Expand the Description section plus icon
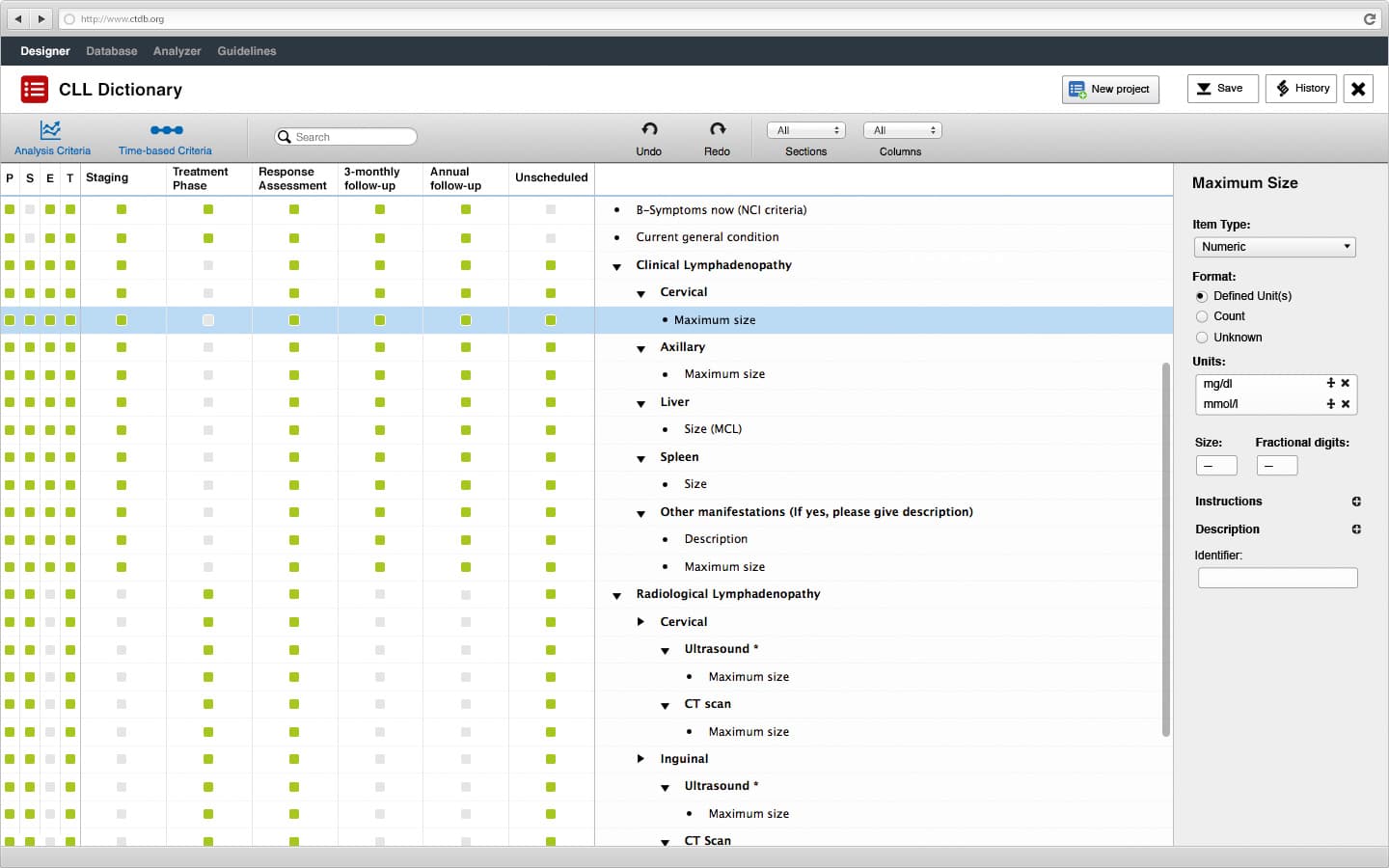This screenshot has height=868, width=1389. coord(1356,529)
